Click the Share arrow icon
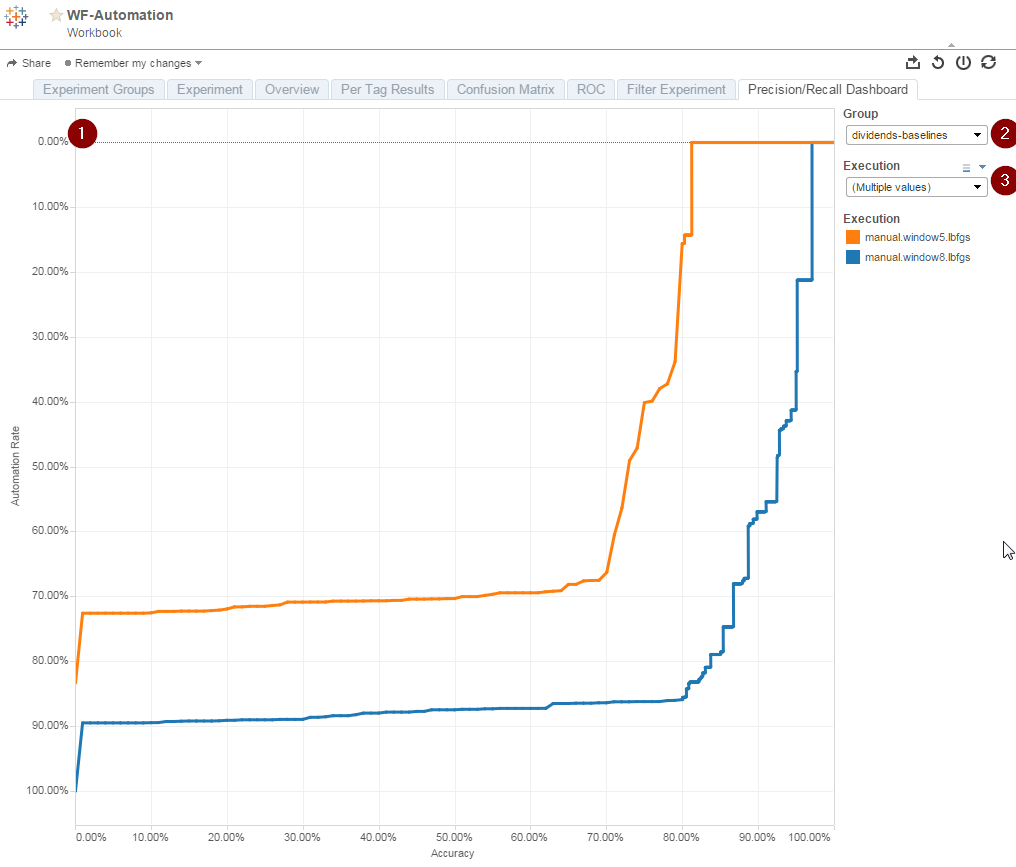Screen dimensions: 1016x867 [12, 63]
